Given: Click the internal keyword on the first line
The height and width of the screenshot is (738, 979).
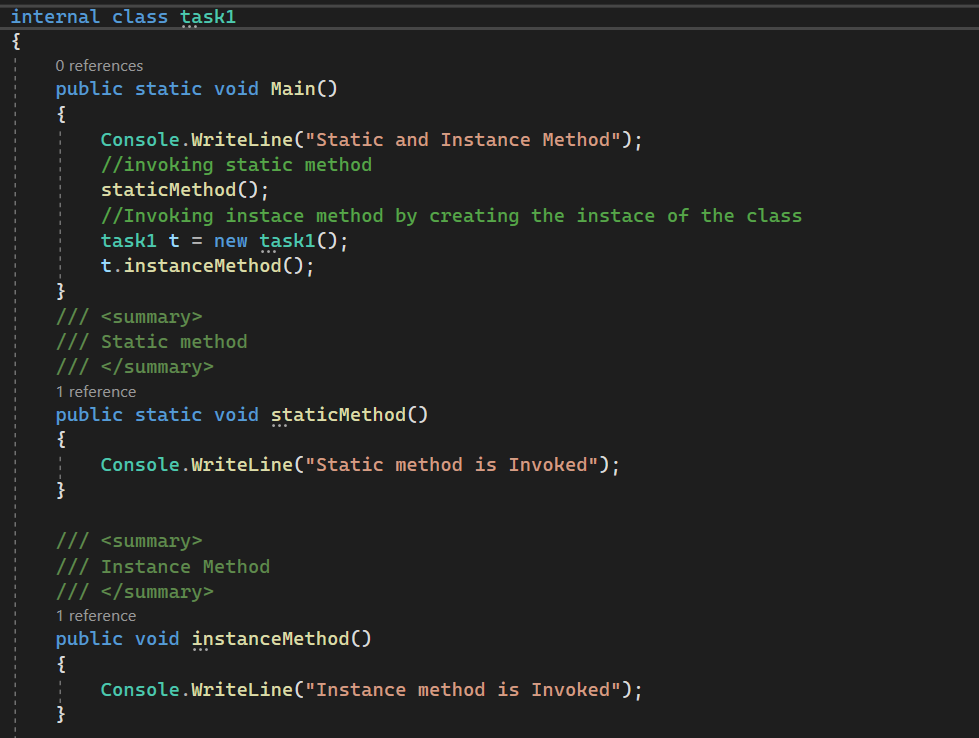Looking at the screenshot, I should 55,16.
